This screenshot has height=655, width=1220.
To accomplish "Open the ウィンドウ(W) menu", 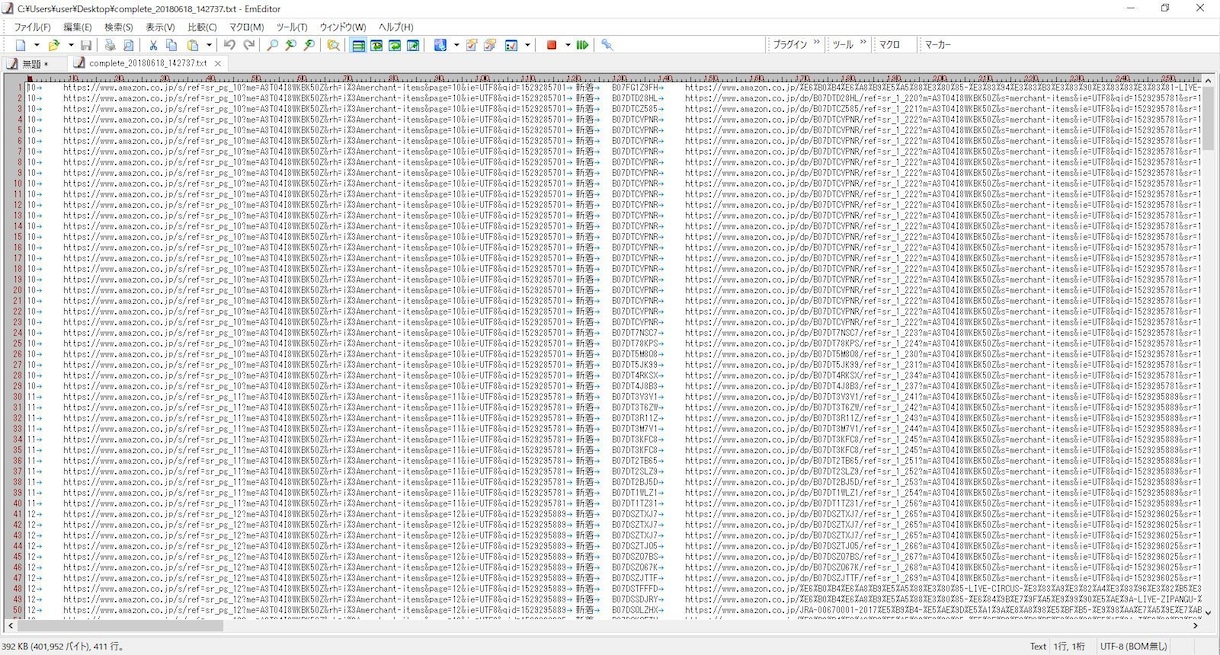I will click(342, 27).
